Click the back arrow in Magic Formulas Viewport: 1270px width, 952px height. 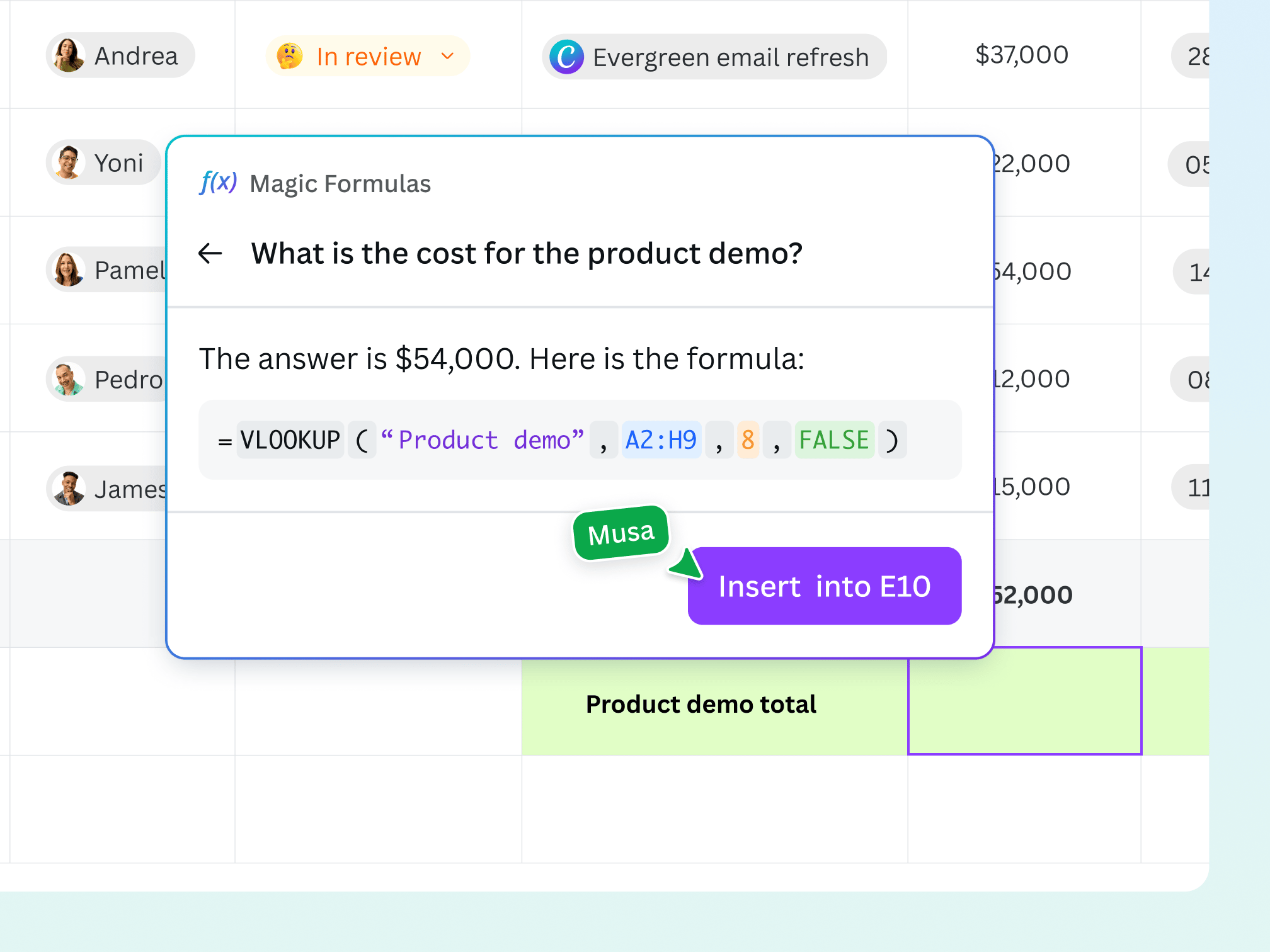(x=210, y=254)
